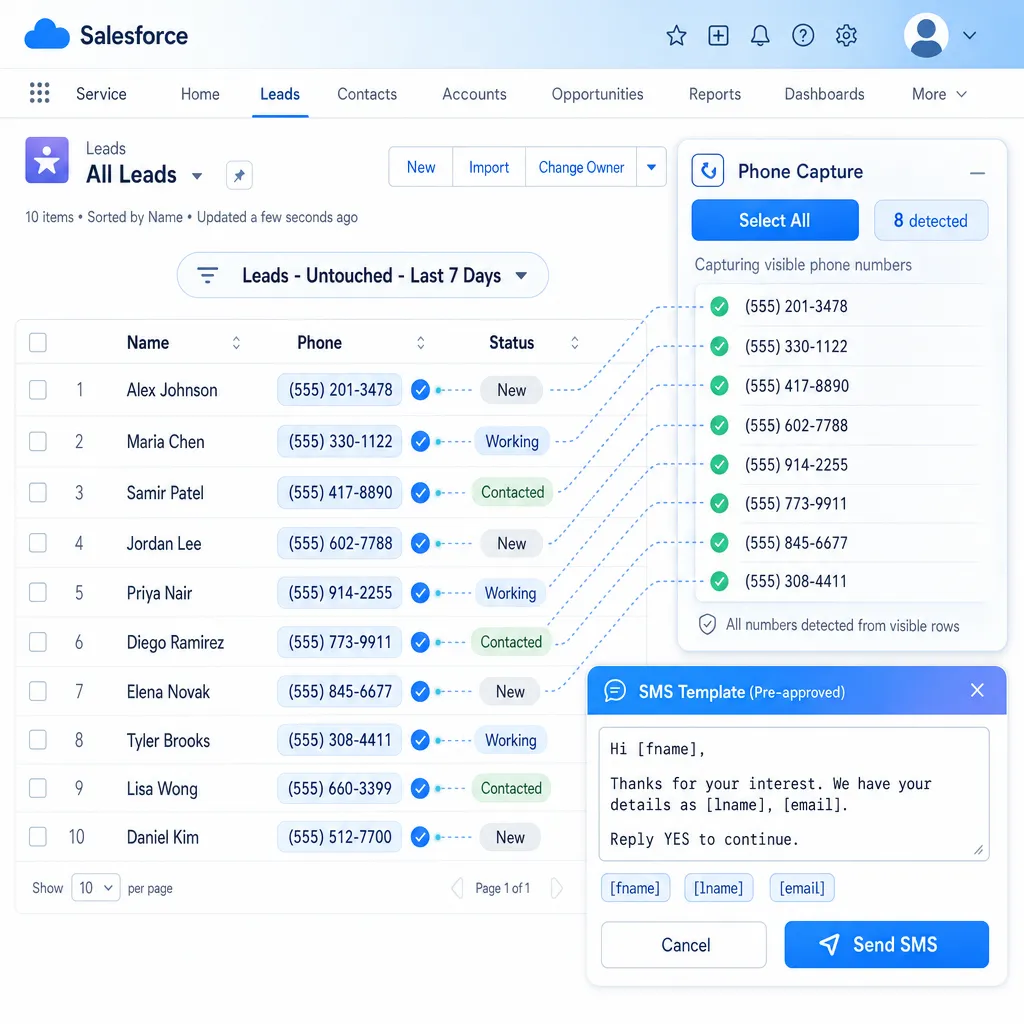Insert the [email] merge tag

(x=802, y=888)
